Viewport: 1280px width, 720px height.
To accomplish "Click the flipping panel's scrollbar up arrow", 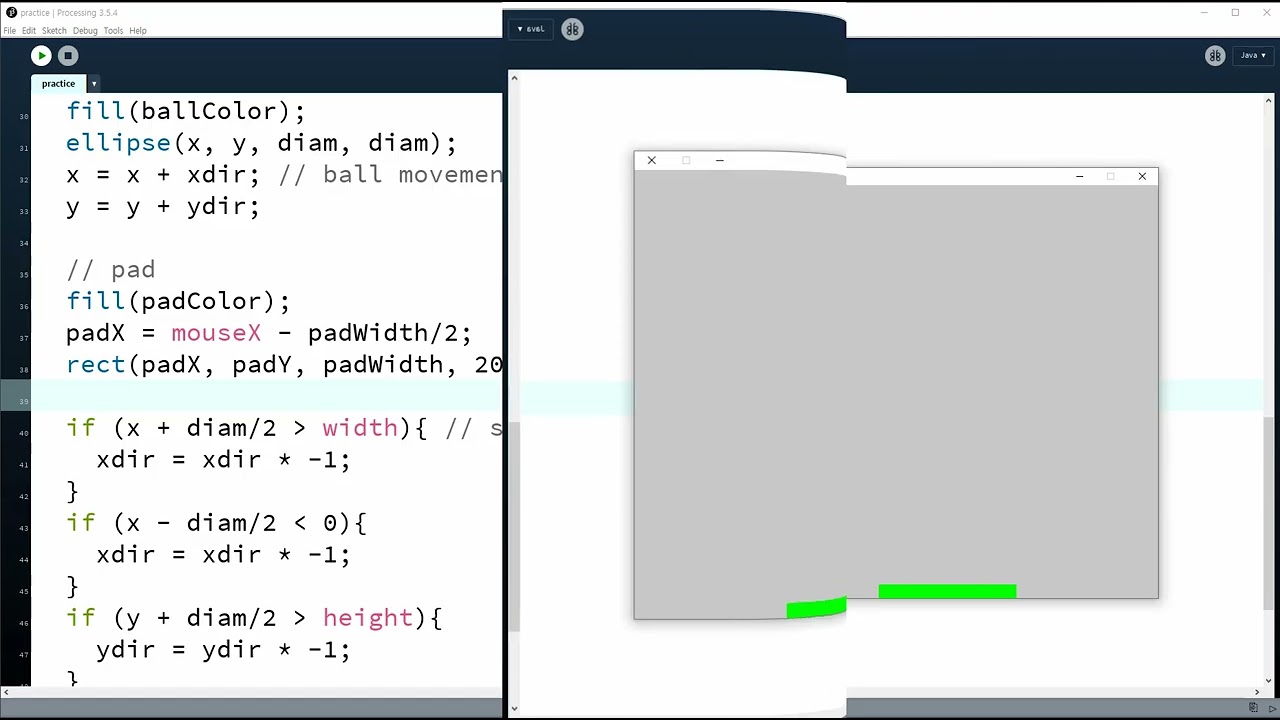I will [x=514, y=78].
